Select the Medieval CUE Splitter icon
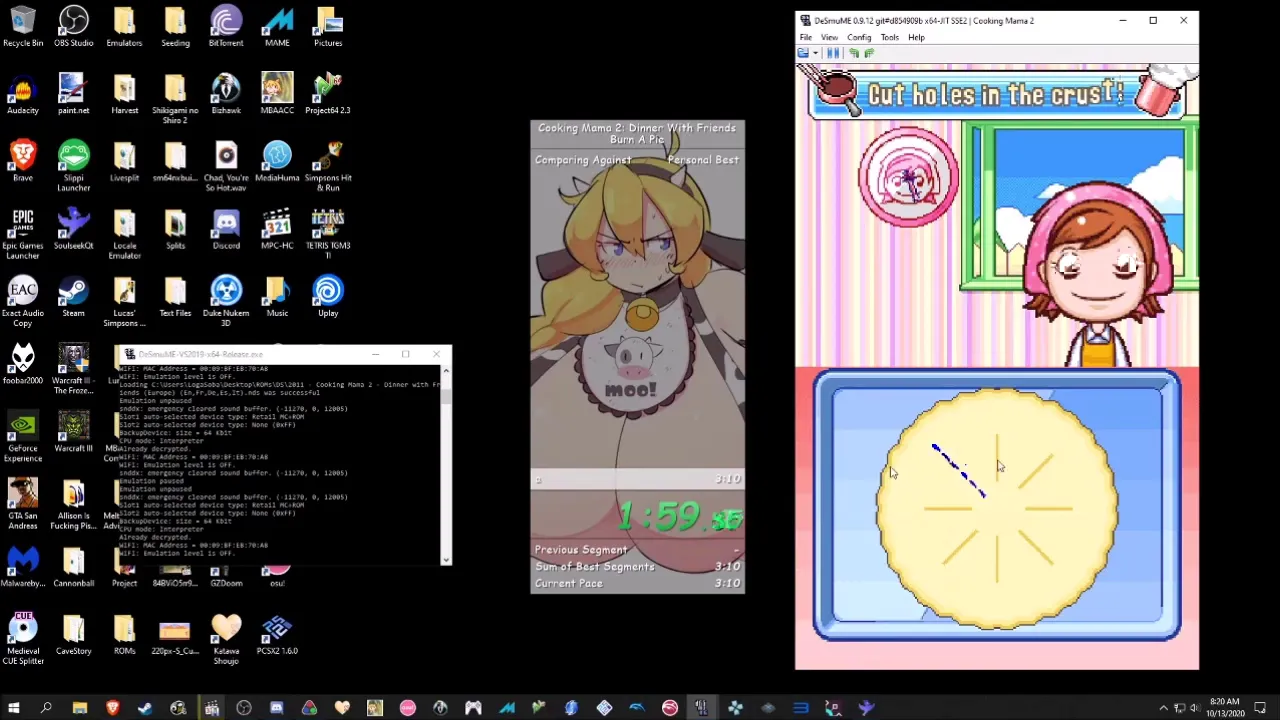1280x720 pixels. click(23, 640)
